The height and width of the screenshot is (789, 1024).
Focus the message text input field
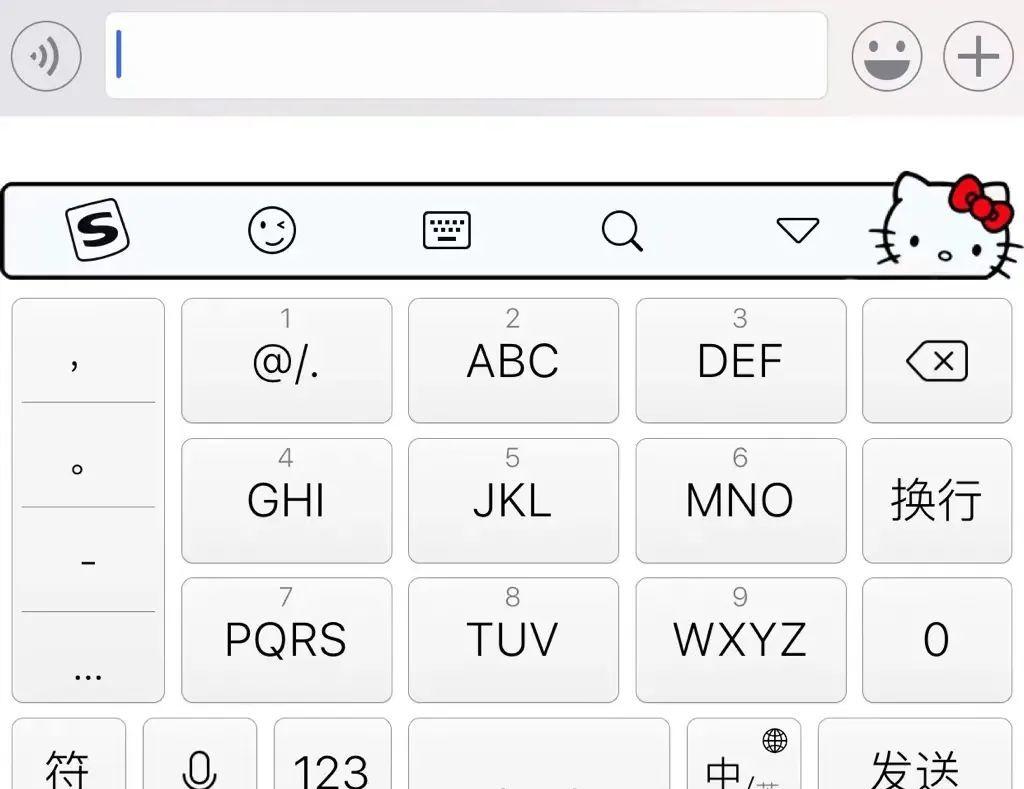(466, 56)
